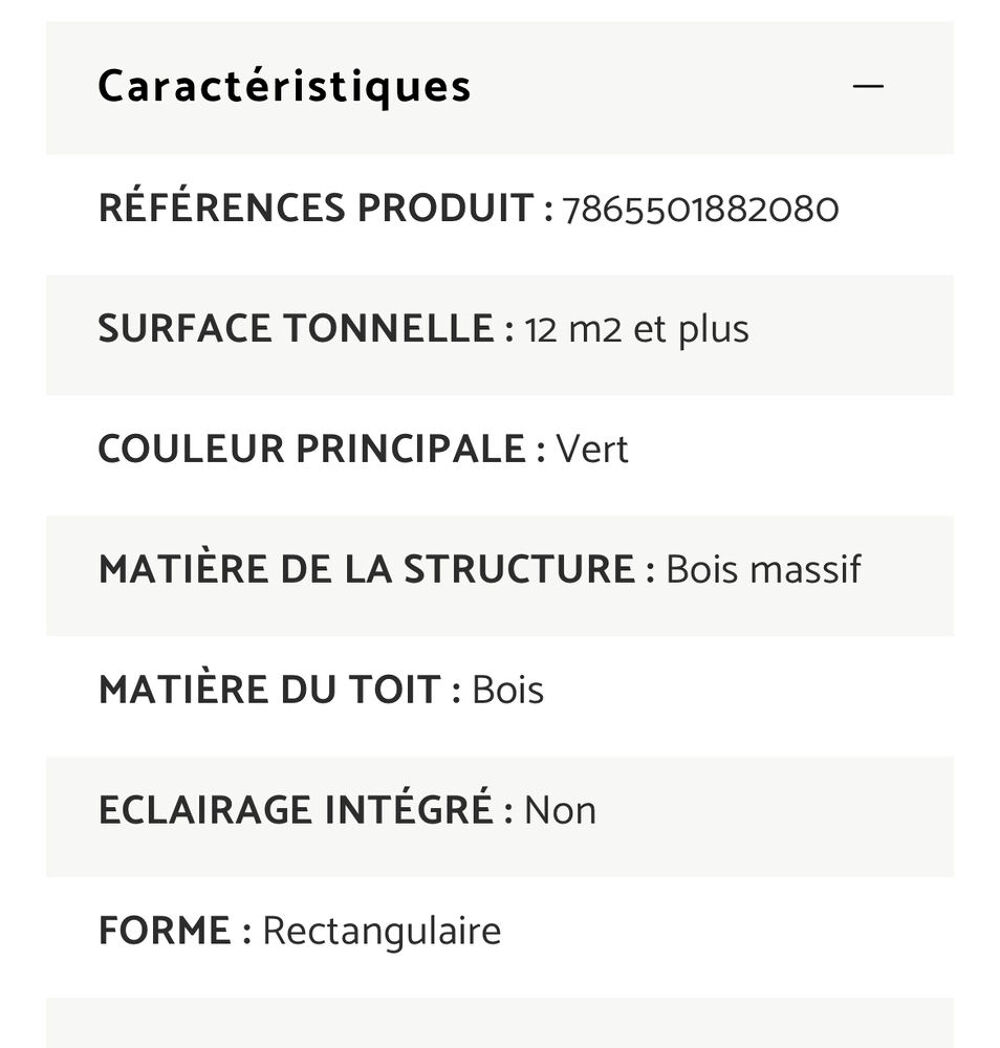The height and width of the screenshot is (1048, 1000).
Task: Select the Non value for lighting
Action: click(x=560, y=811)
